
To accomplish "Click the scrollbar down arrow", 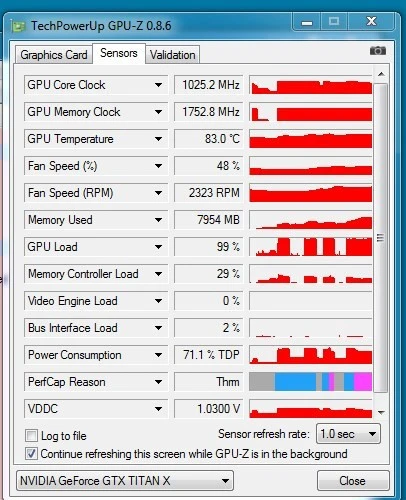I will click(381, 412).
